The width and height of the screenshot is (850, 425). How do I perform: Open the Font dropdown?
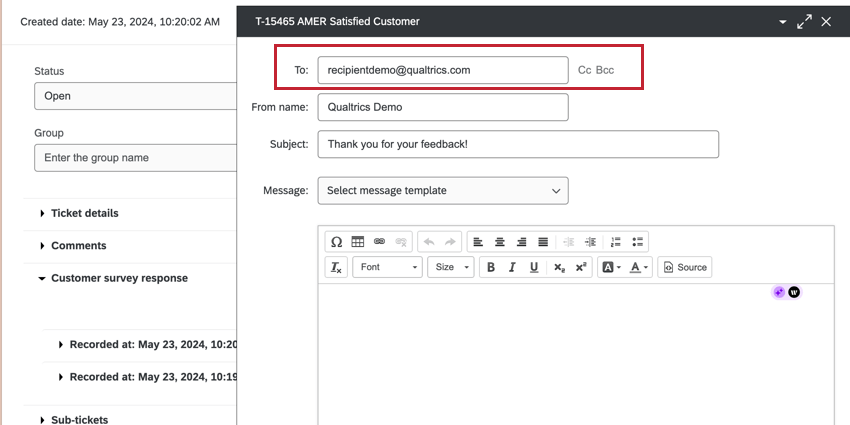tap(388, 267)
